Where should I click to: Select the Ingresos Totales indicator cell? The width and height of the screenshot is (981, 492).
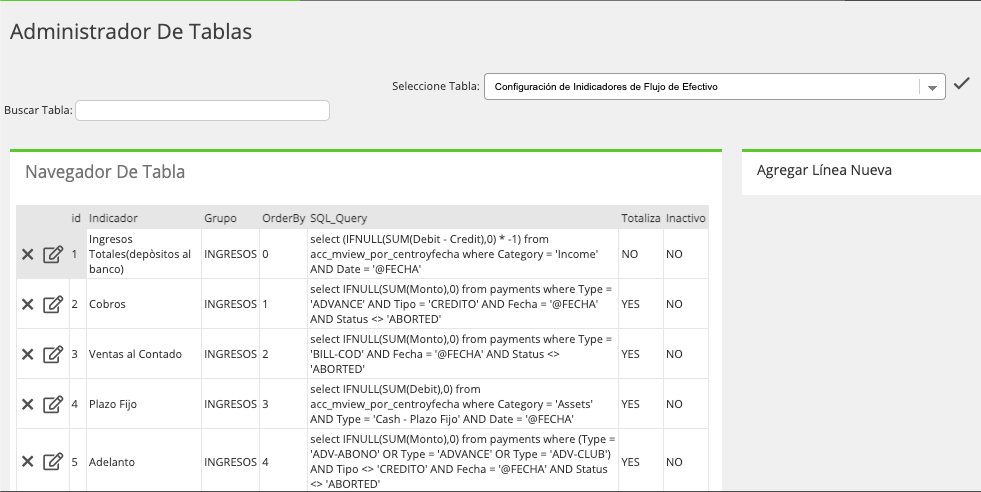click(x=144, y=254)
